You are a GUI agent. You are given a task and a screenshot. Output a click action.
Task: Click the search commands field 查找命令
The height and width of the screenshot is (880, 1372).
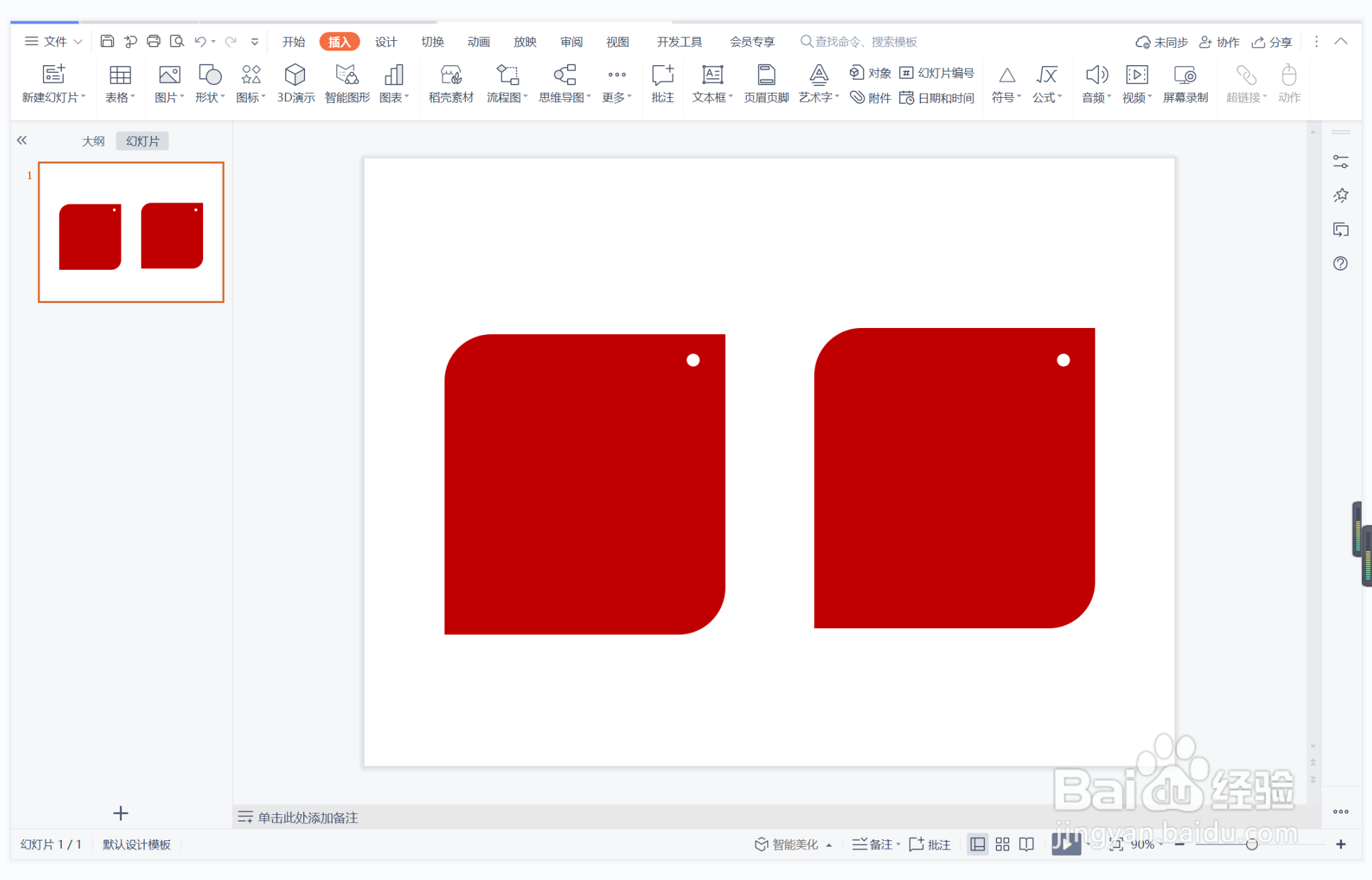coord(860,42)
